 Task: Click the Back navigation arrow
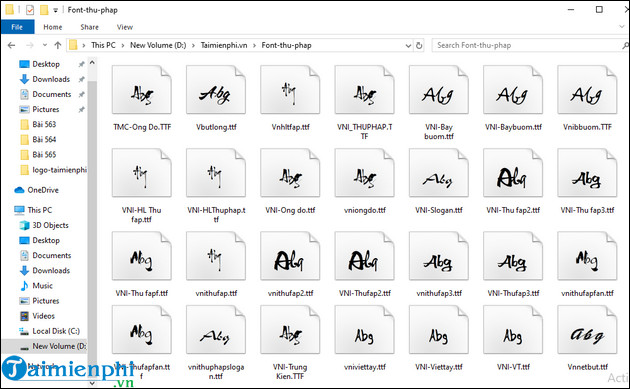coord(11,45)
